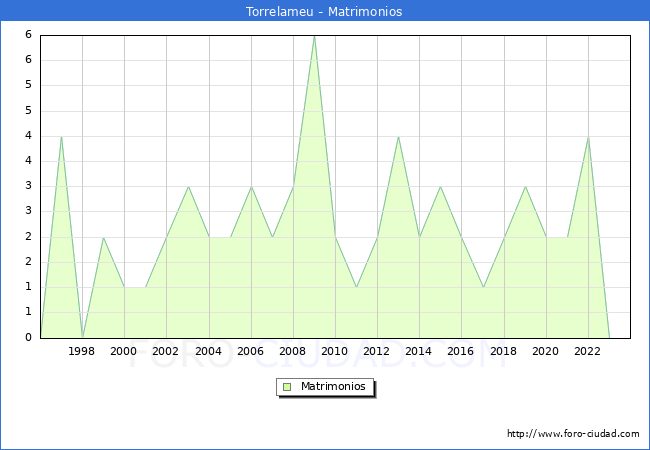Click the 2017 low data point
Image resolution: width=650 pixels, height=450 pixels.
[483, 287]
